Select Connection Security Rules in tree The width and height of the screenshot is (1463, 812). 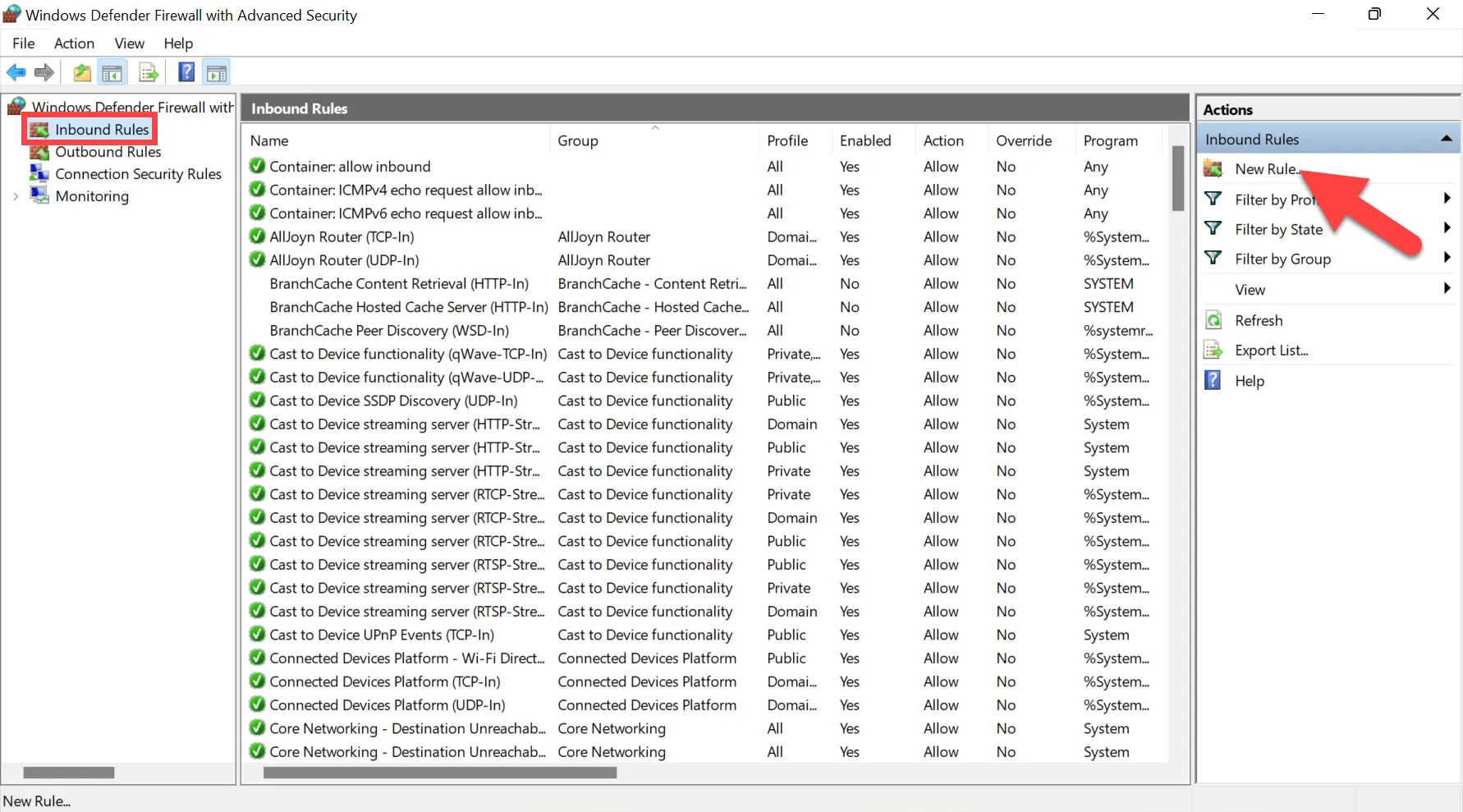click(x=138, y=174)
